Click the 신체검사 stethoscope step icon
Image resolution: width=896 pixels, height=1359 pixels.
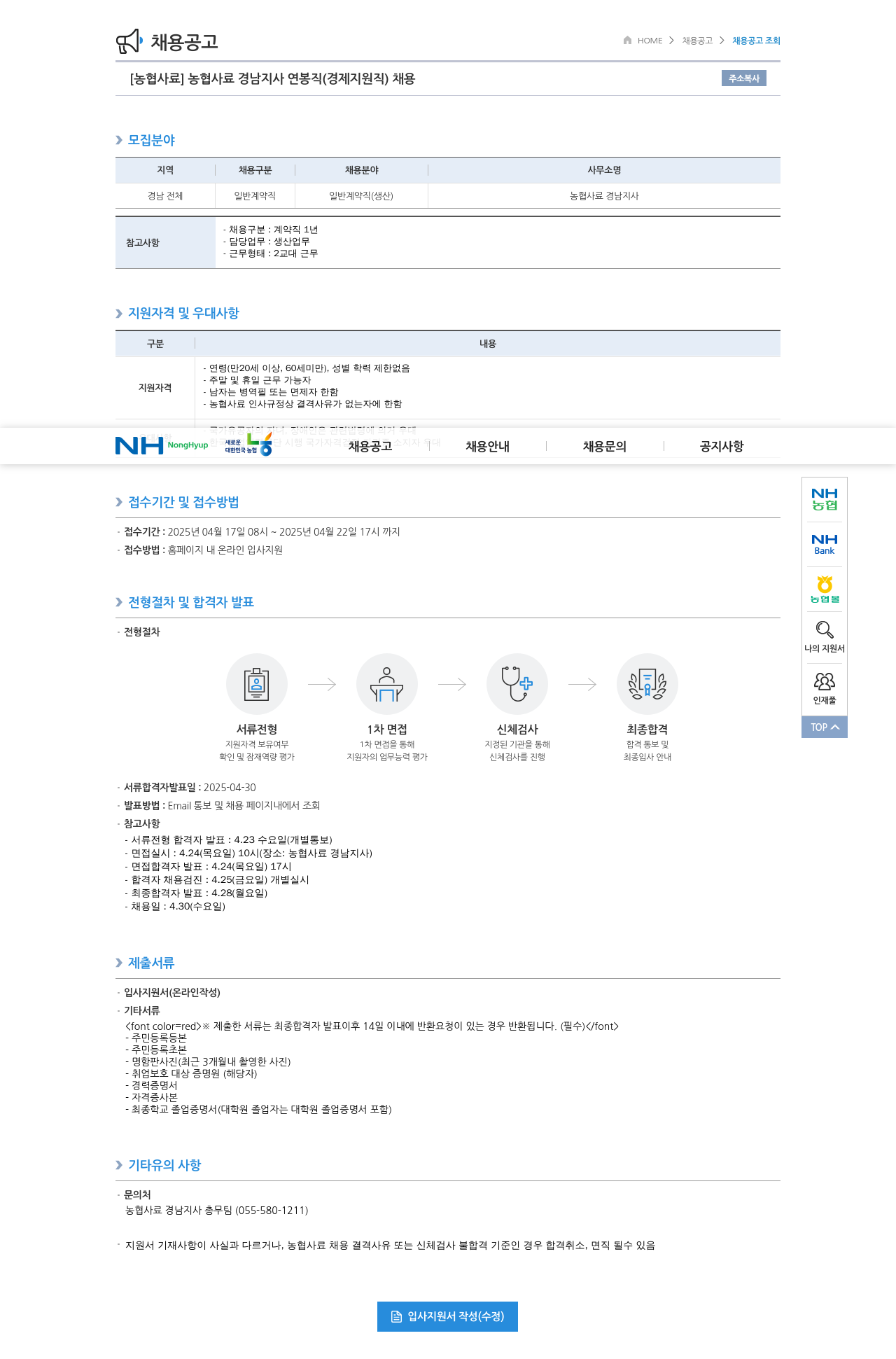click(x=517, y=684)
